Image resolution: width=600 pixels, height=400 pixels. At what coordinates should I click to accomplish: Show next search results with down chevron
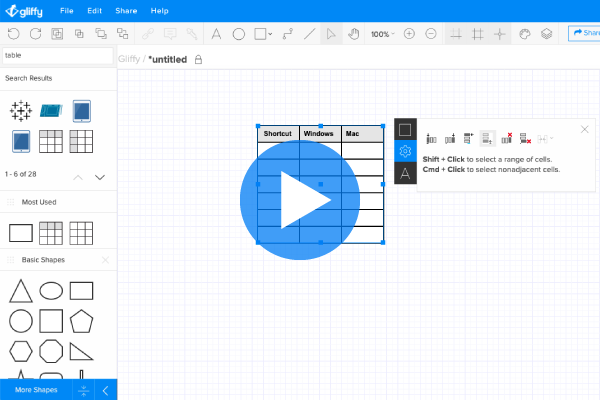coord(100,177)
